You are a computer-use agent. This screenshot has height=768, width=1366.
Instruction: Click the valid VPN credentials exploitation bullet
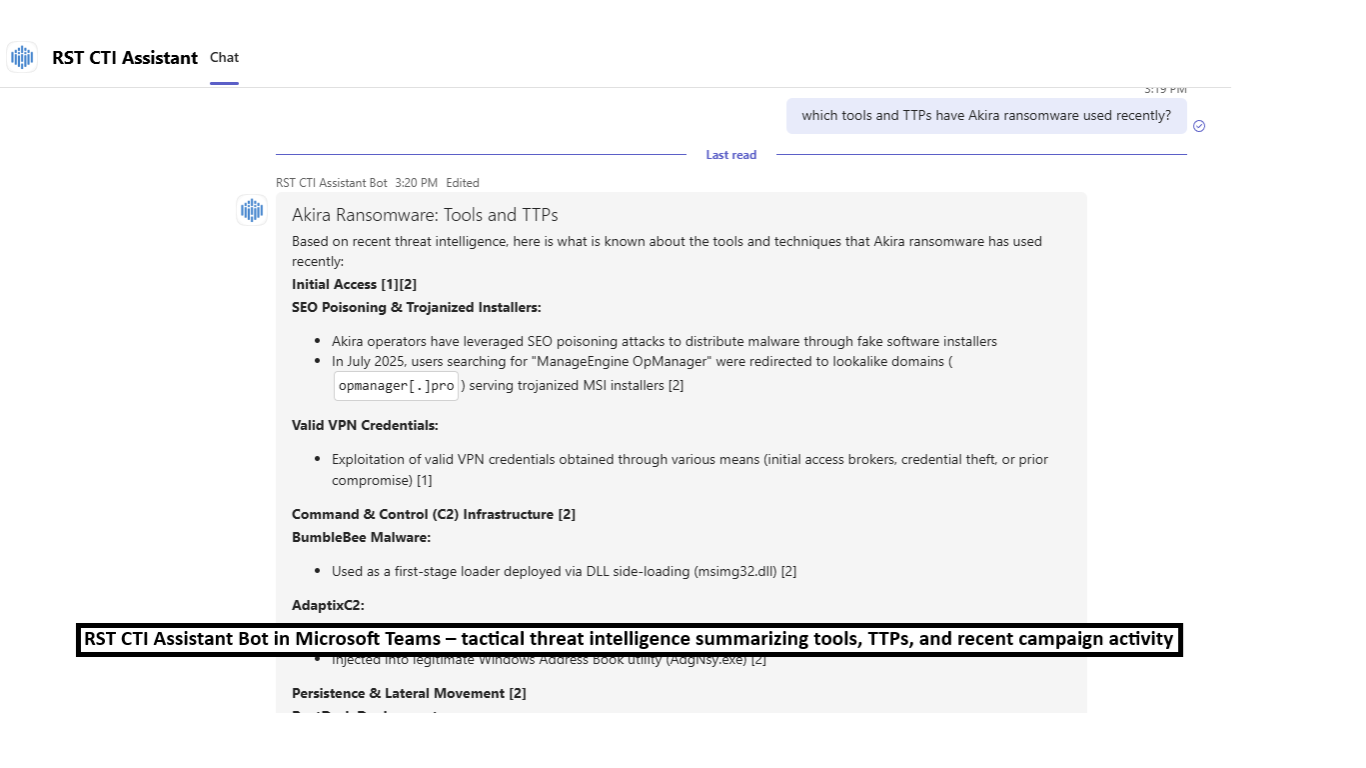690,470
